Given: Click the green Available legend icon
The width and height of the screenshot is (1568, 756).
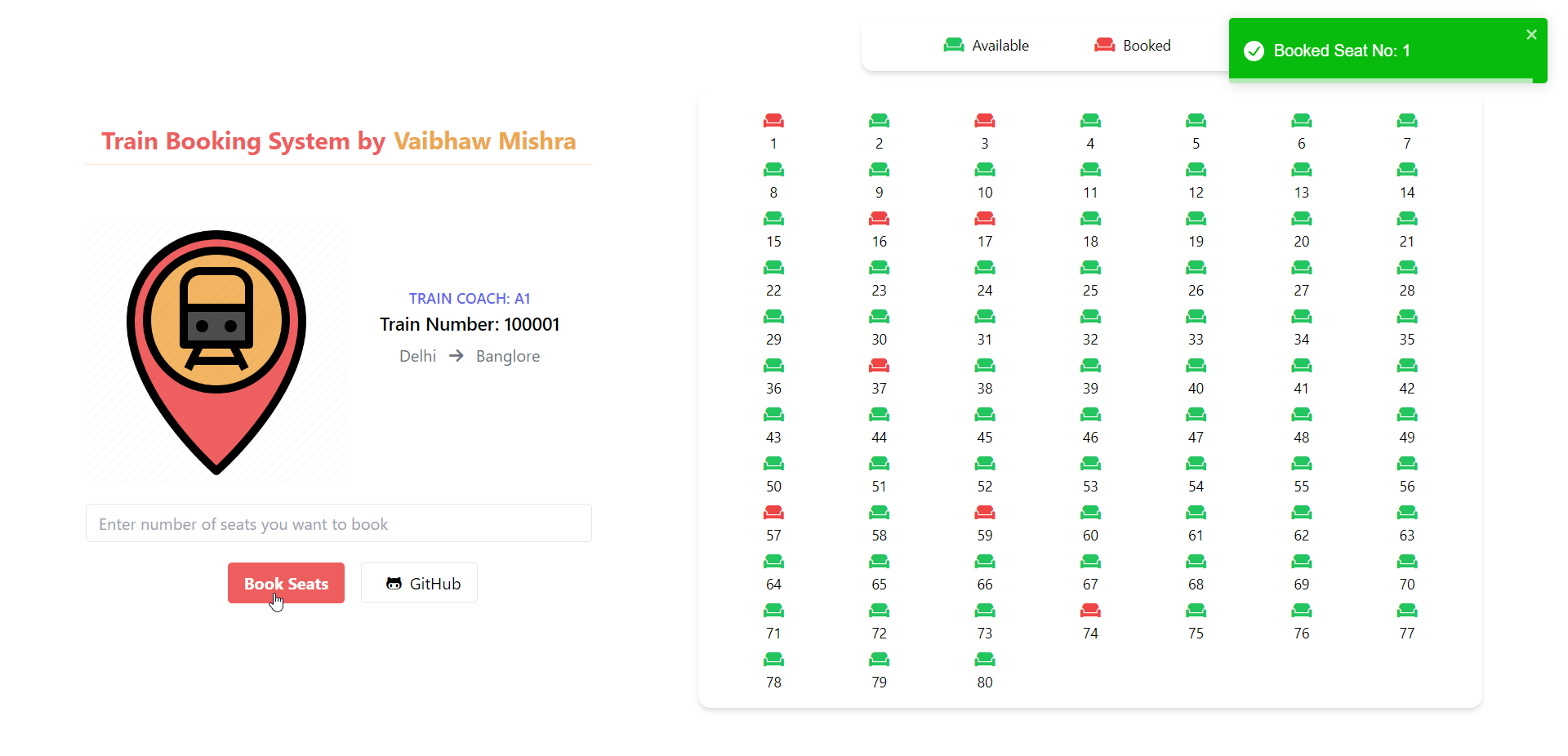Looking at the screenshot, I should [x=953, y=45].
